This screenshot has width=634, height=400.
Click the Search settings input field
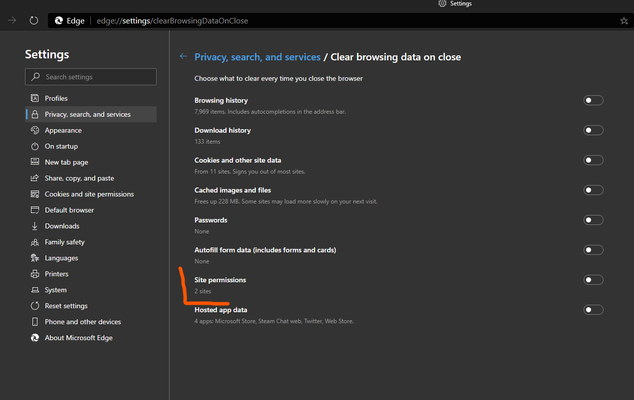pyautogui.click(x=91, y=77)
